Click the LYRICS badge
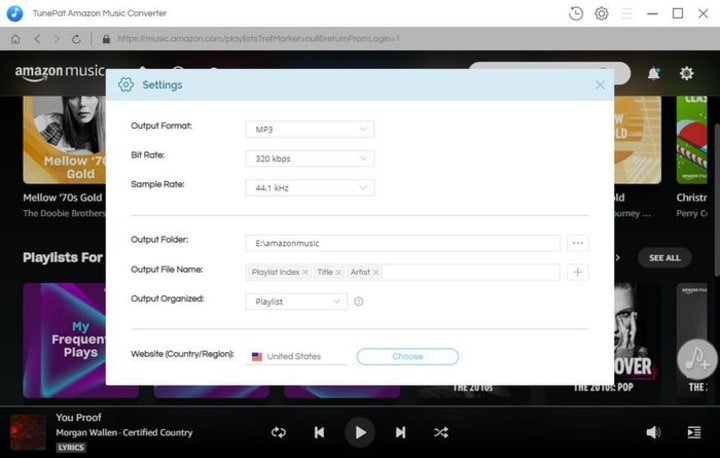Viewport: 720px width, 458px height. pyautogui.click(x=71, y=447)
